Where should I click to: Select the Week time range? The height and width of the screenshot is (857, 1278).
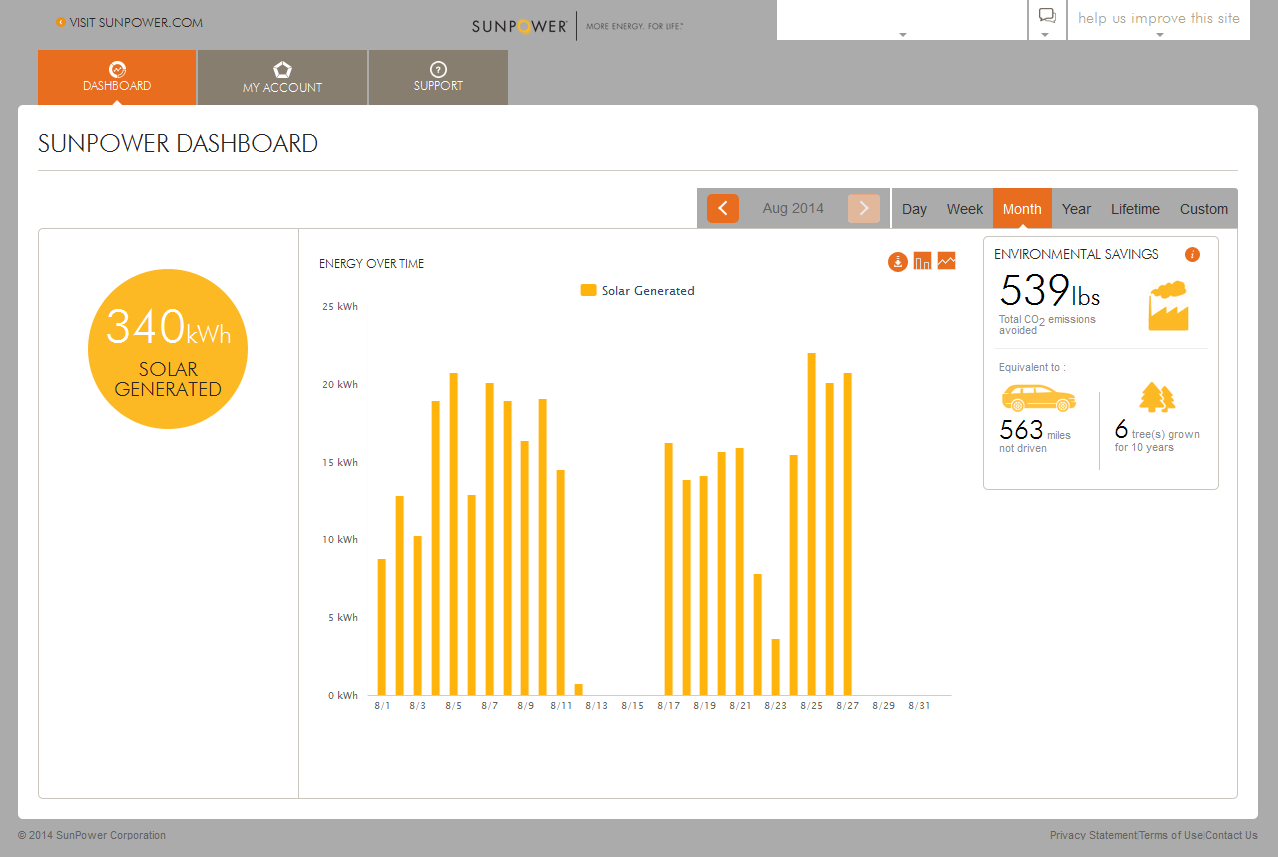965,209
